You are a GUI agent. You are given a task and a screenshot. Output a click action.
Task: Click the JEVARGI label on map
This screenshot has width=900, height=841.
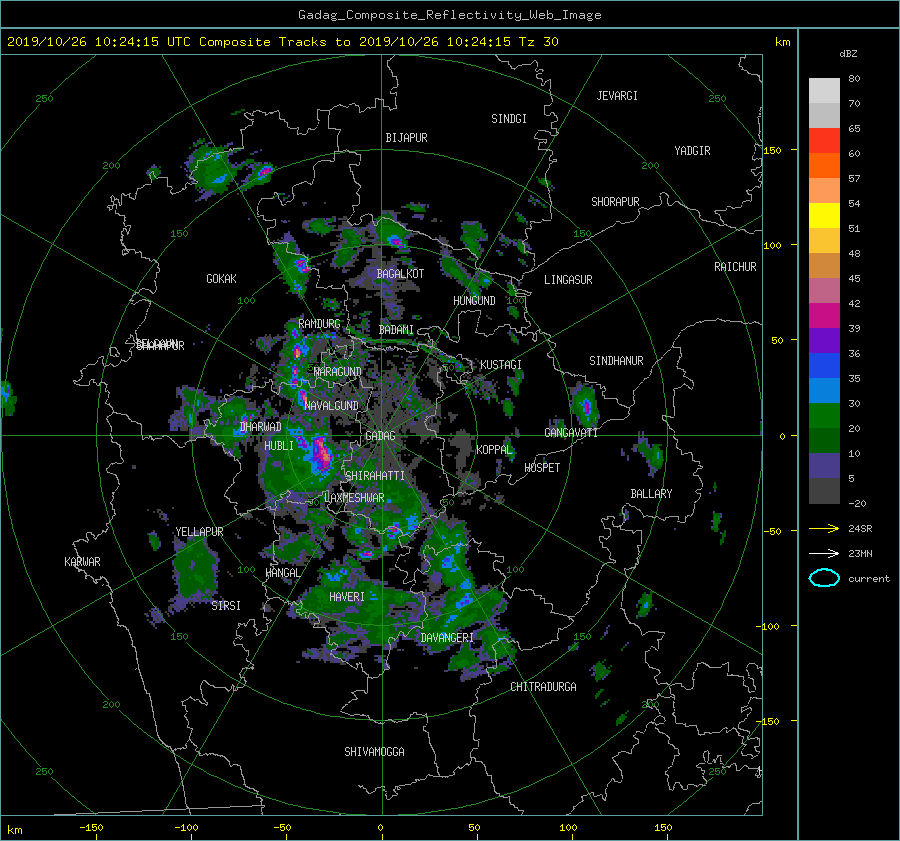[617, 96]
